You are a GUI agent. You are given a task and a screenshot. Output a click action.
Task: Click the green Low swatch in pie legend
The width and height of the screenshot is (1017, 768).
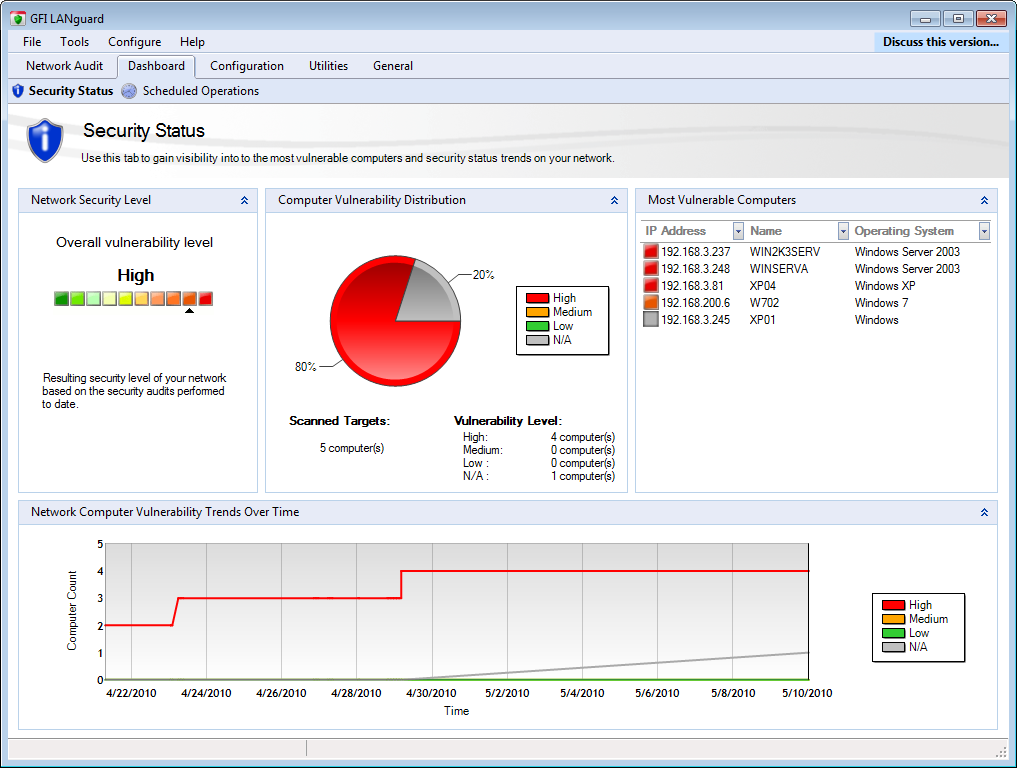tap(537, 326)
